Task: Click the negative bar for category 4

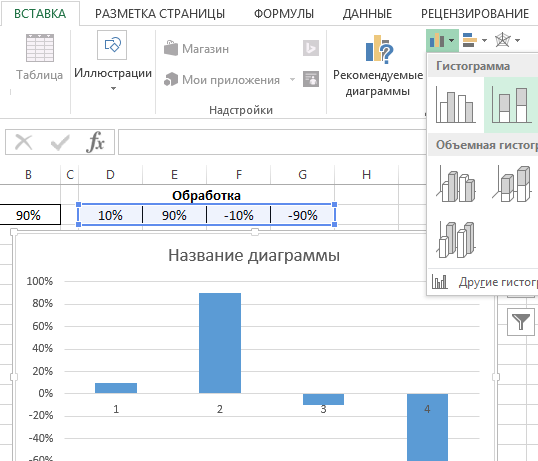Action: coord(427,427)
